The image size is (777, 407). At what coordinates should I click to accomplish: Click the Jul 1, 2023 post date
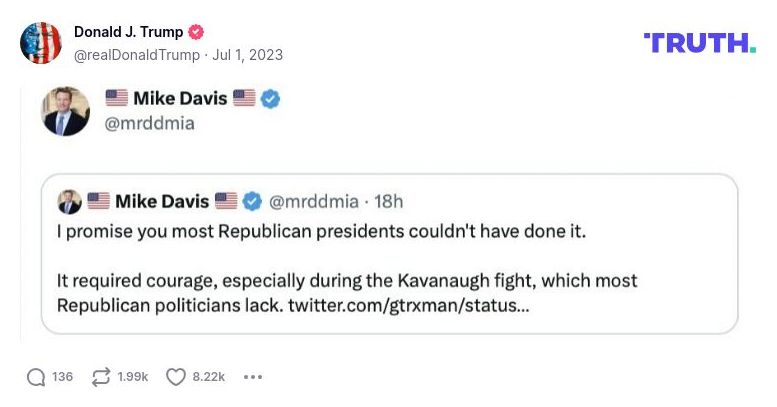coord(249,55)
